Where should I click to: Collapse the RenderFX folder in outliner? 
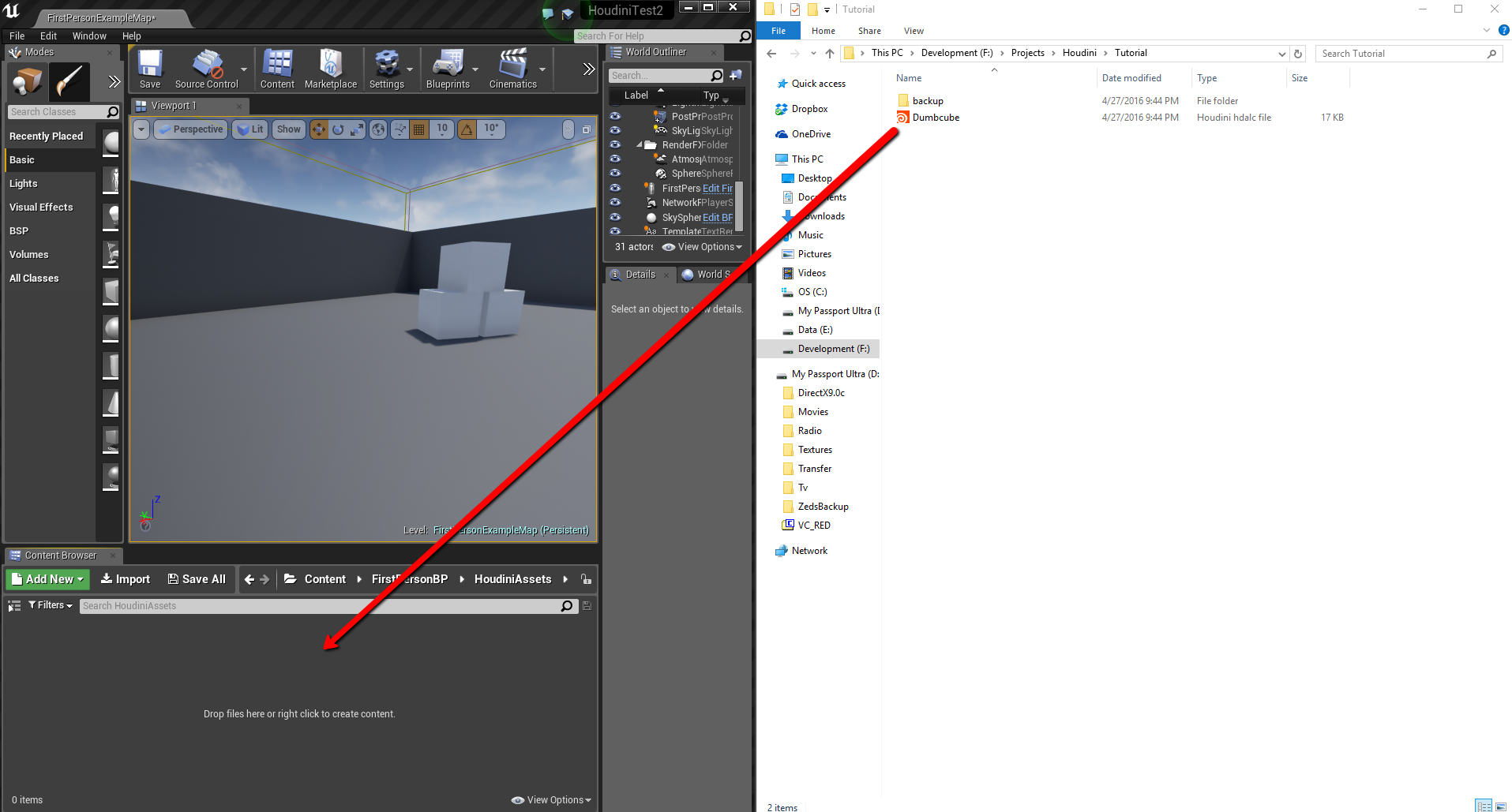(x=639, y=145)
